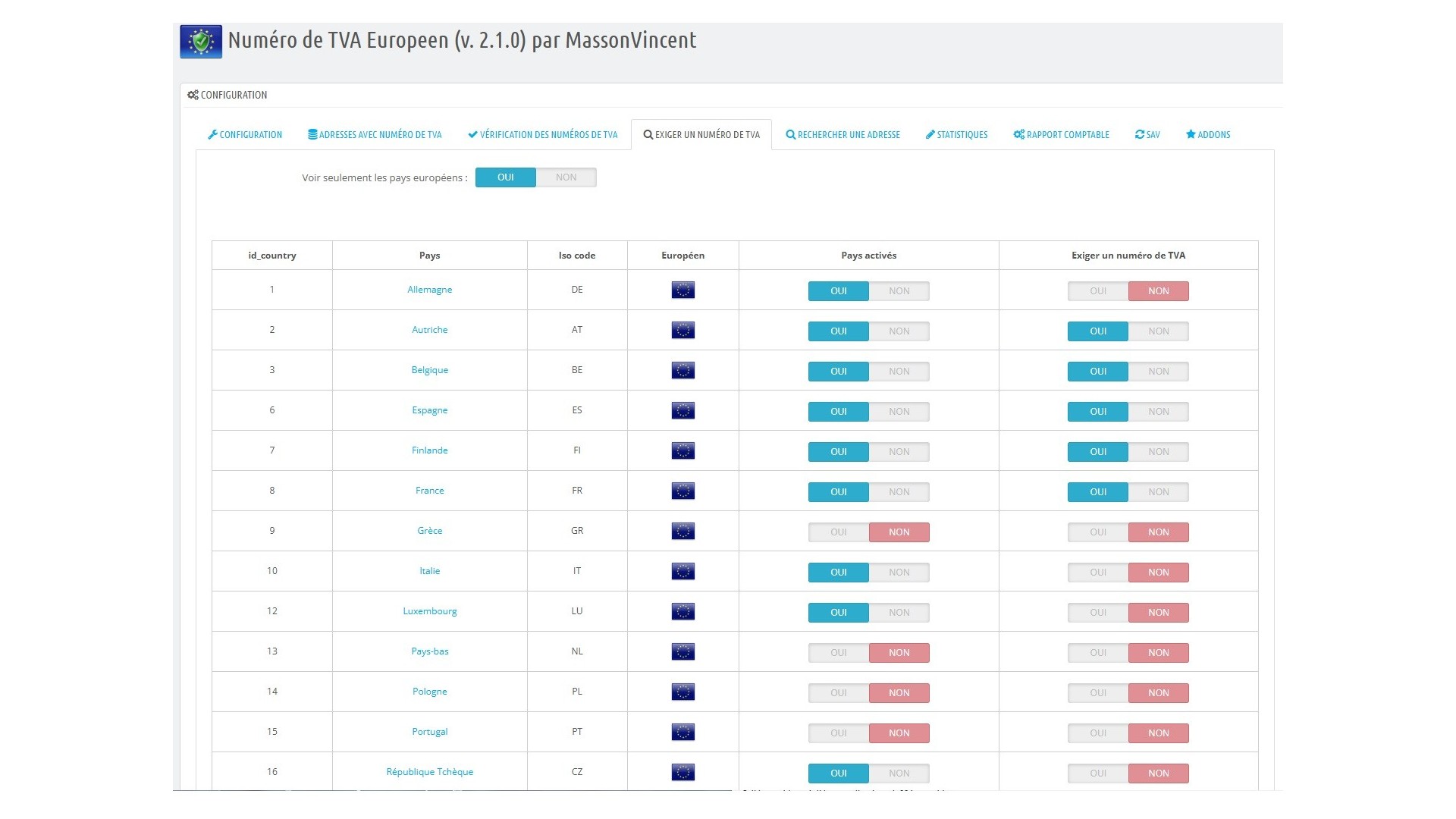Set European-only countries filter to NON

[566, 177]
